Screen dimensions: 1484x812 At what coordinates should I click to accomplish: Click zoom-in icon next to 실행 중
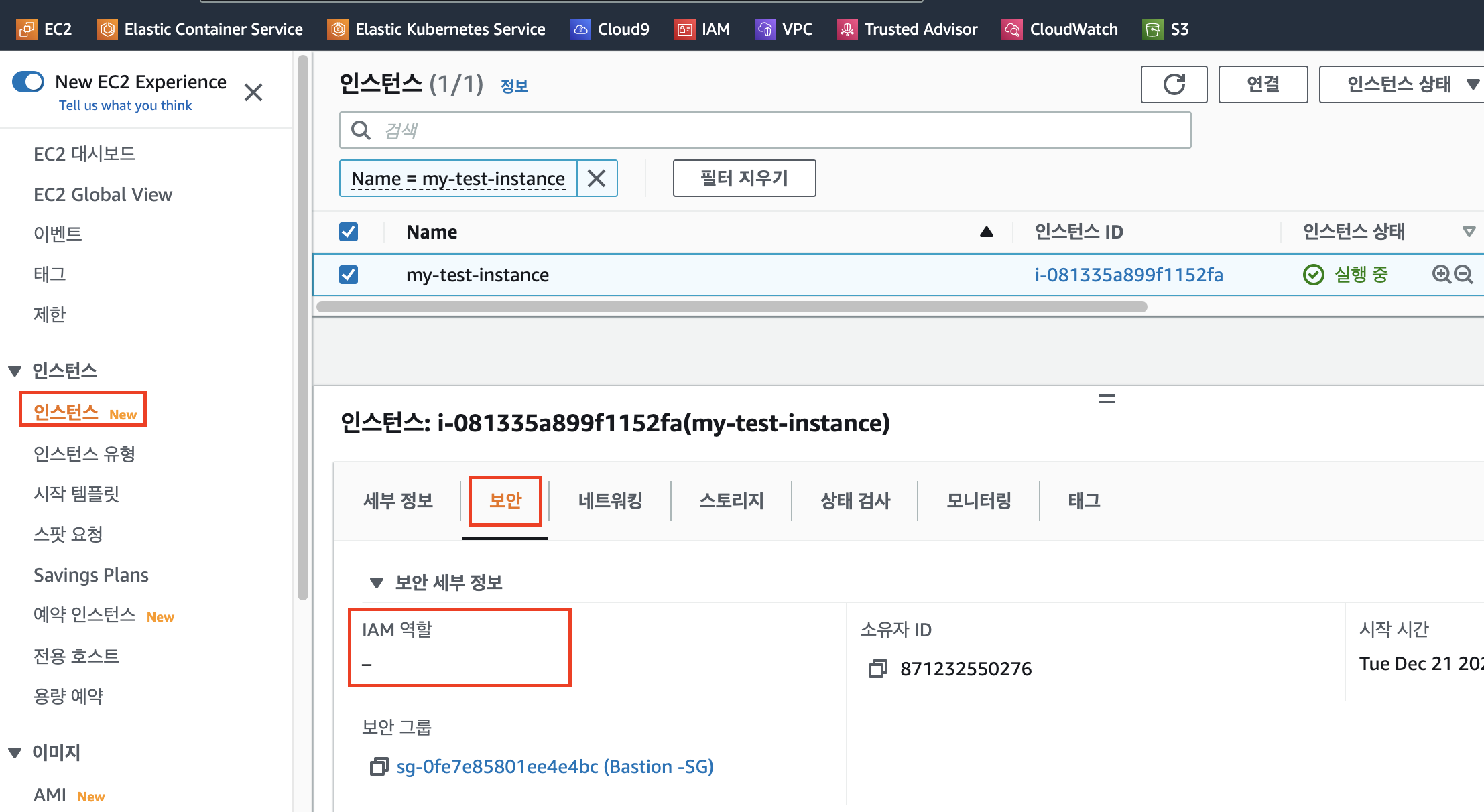click(x=1440, y=274)
